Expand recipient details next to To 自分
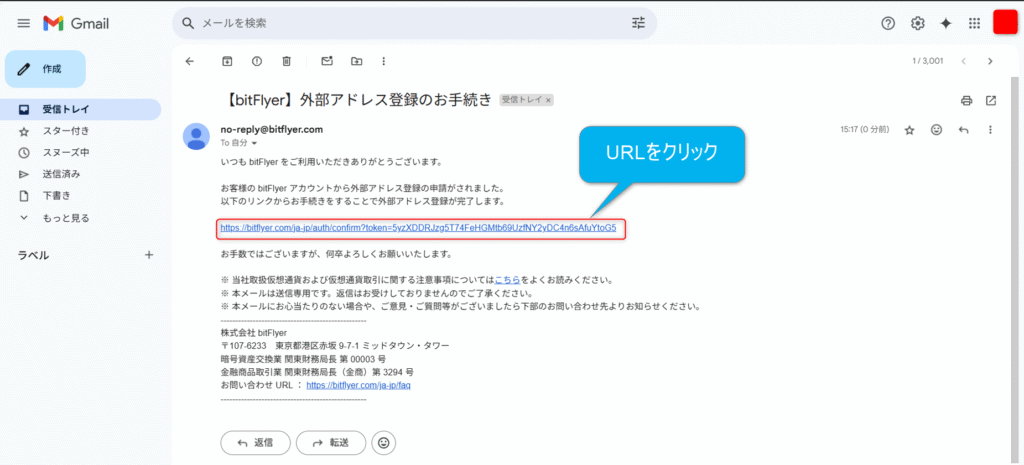 click(x=254, y=143)
